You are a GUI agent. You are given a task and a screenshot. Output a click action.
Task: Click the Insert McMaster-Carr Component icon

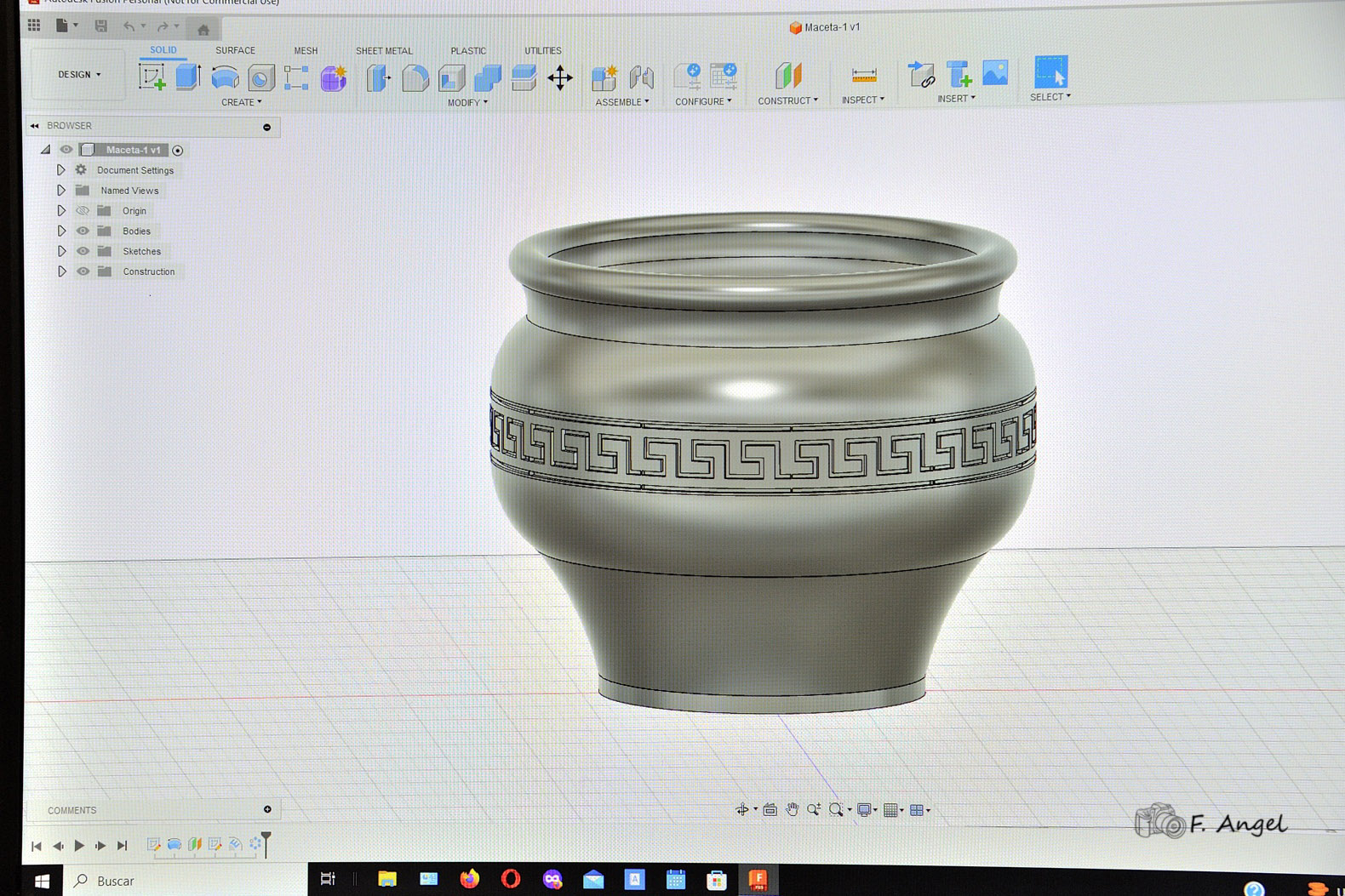click(x=959, y=74)
